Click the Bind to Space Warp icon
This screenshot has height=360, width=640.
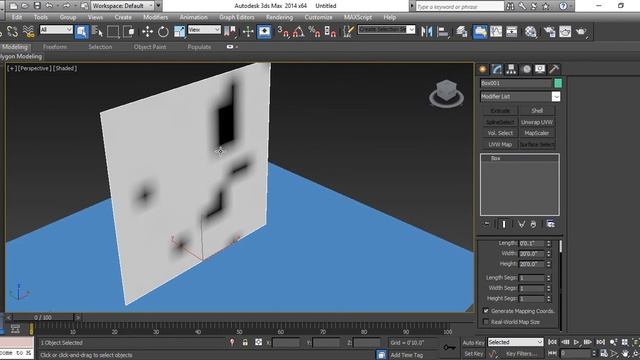pos(28,32)
